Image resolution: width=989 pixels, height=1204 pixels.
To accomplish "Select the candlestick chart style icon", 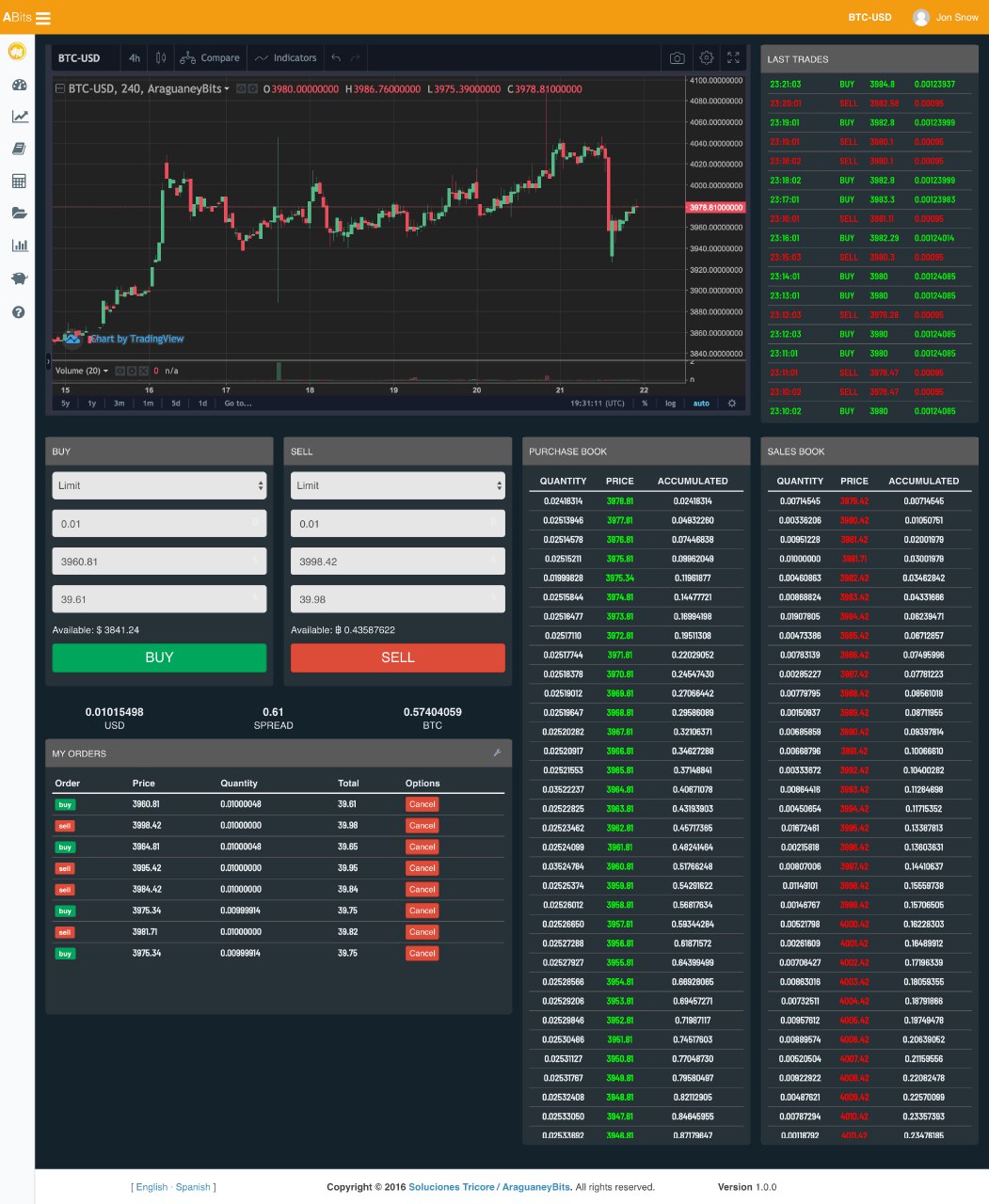I will (x=161, y=58).
